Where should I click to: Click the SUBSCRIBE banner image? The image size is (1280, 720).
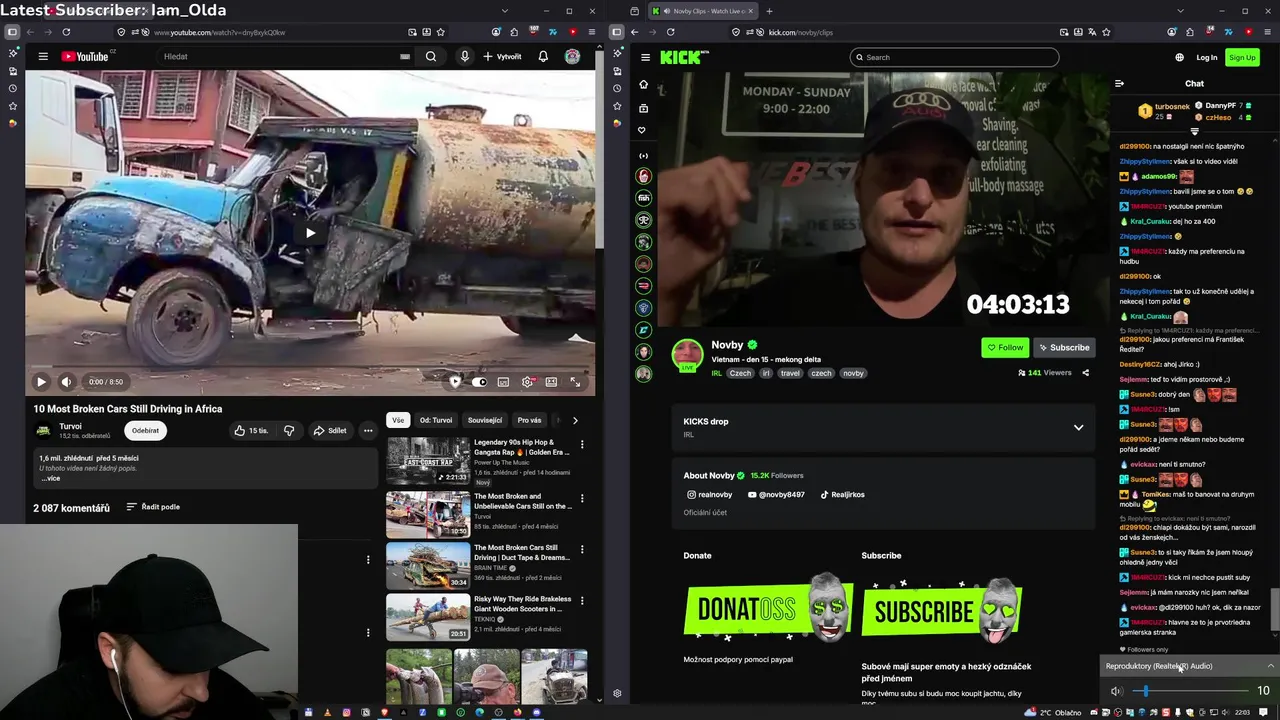941,611
